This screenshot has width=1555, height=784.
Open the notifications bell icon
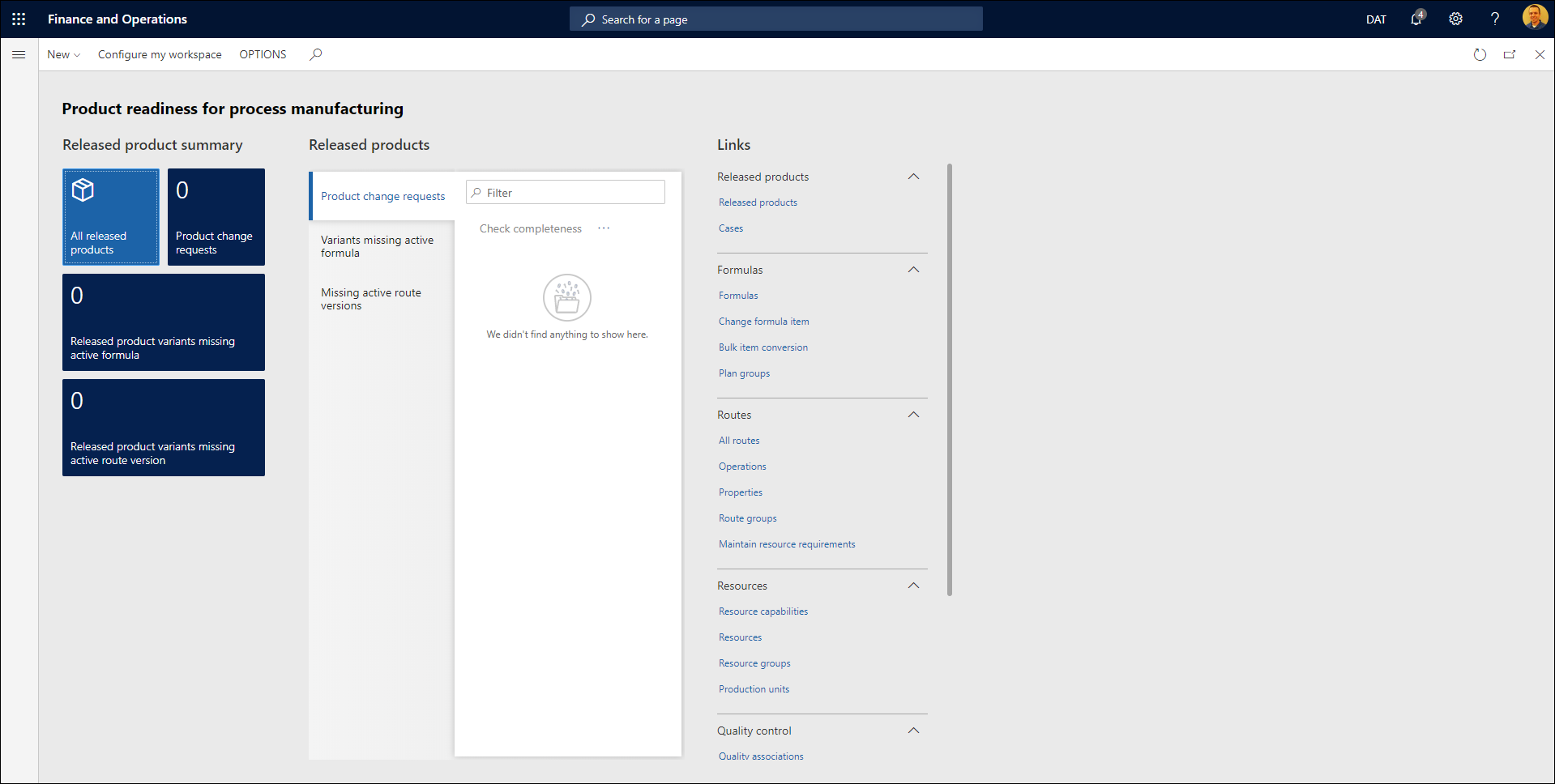[x=1416, y=19]
